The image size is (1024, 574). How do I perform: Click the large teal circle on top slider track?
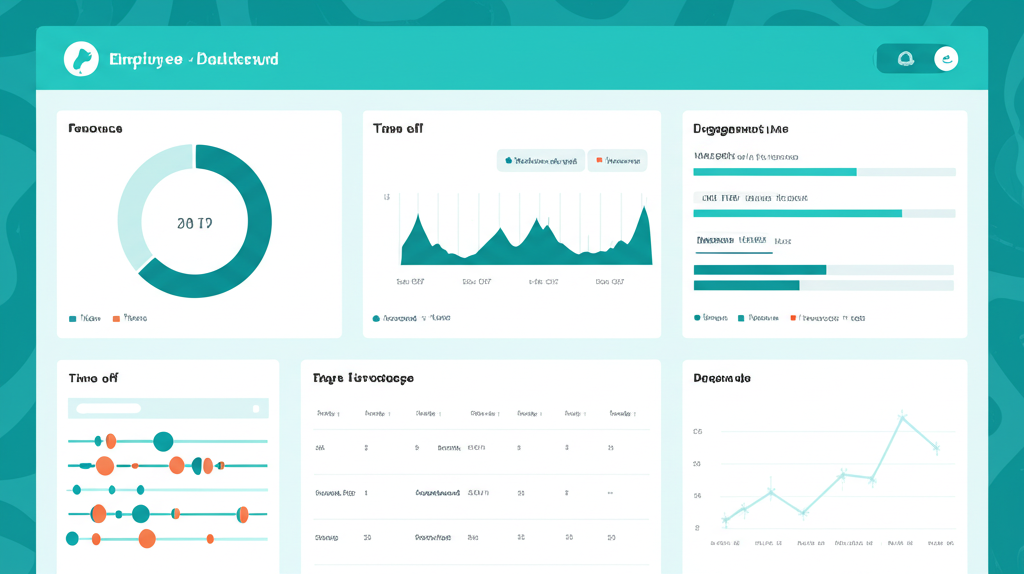click(x=163, y=441)
